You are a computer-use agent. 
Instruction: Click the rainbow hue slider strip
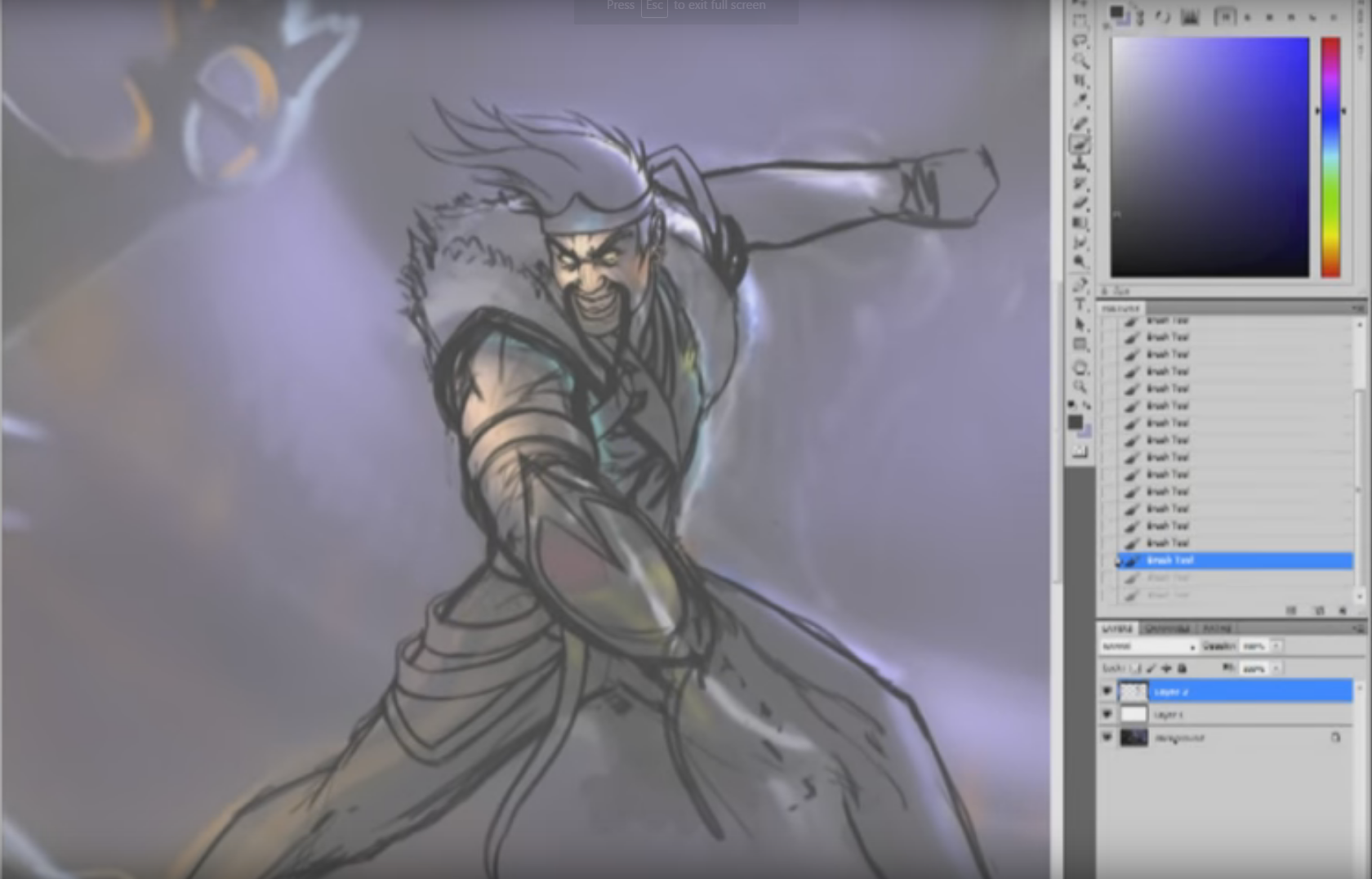(x=1330, y=157)
